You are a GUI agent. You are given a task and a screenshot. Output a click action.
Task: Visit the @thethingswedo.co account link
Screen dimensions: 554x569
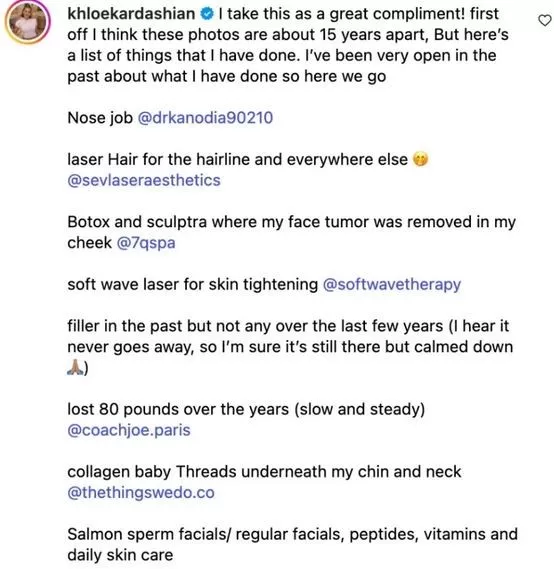[x=141, y=493]
